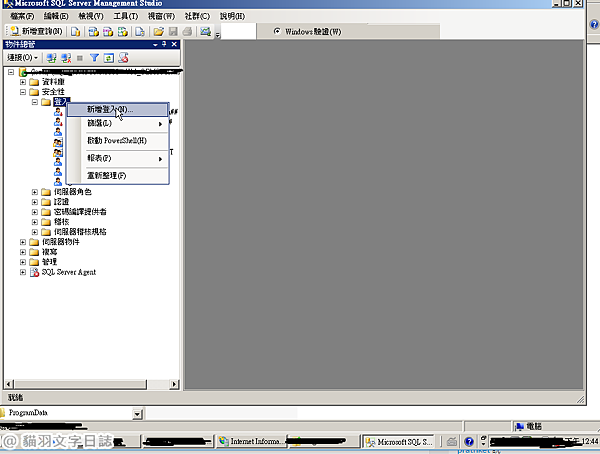The height and width of the screenshot is (454, 600).
Task: Toggle auto-hide pin on Object Explorer panel
Action: [x=164, y=44]
